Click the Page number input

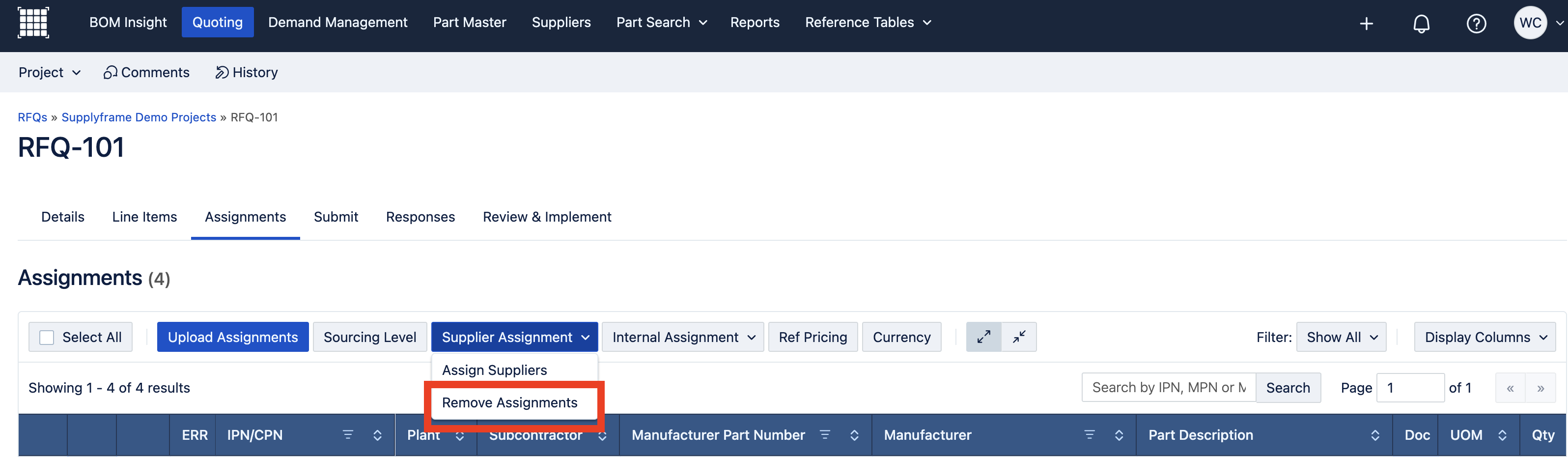click(1410, 388)
